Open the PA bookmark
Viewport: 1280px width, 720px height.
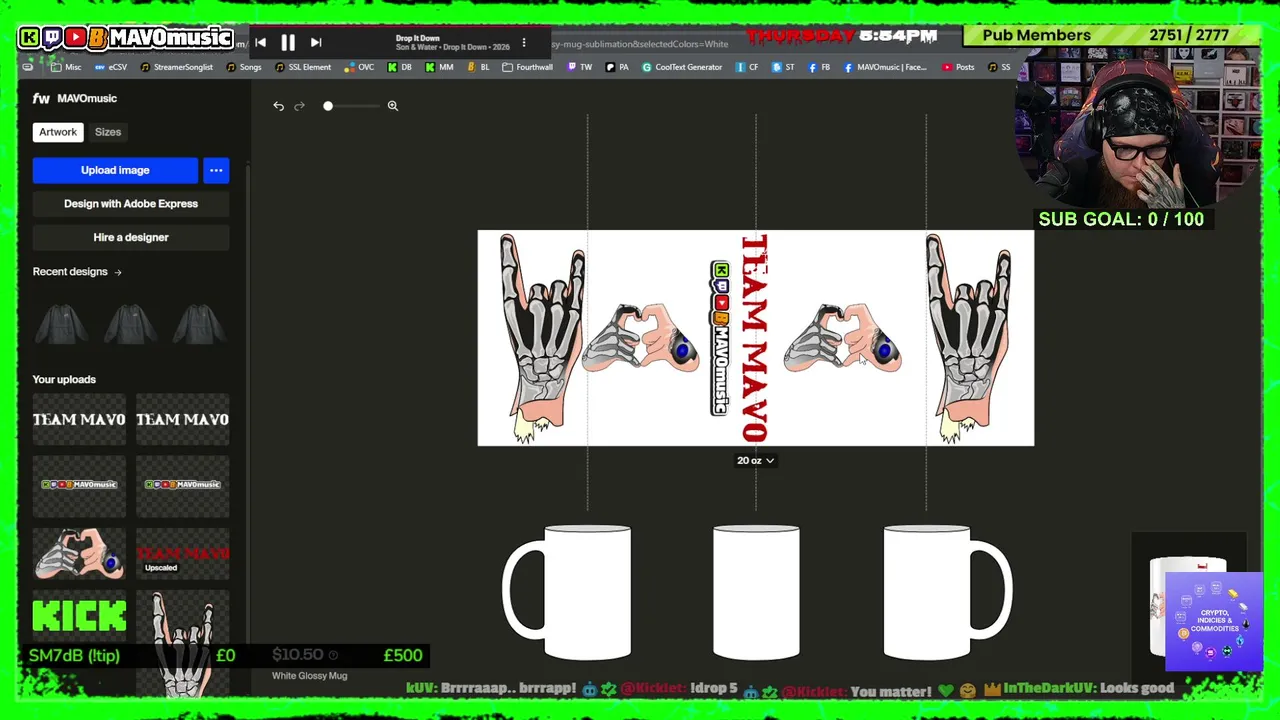(617, 67)
